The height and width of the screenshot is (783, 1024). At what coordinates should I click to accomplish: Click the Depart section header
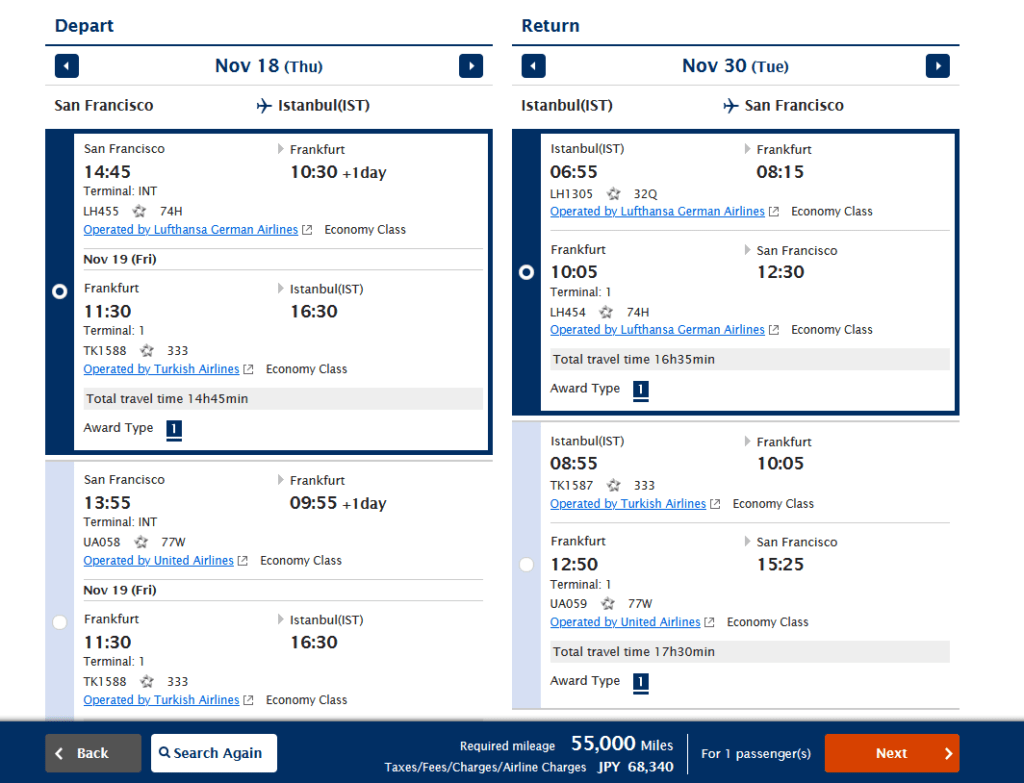pyautogui.click(x=83, y=25)
